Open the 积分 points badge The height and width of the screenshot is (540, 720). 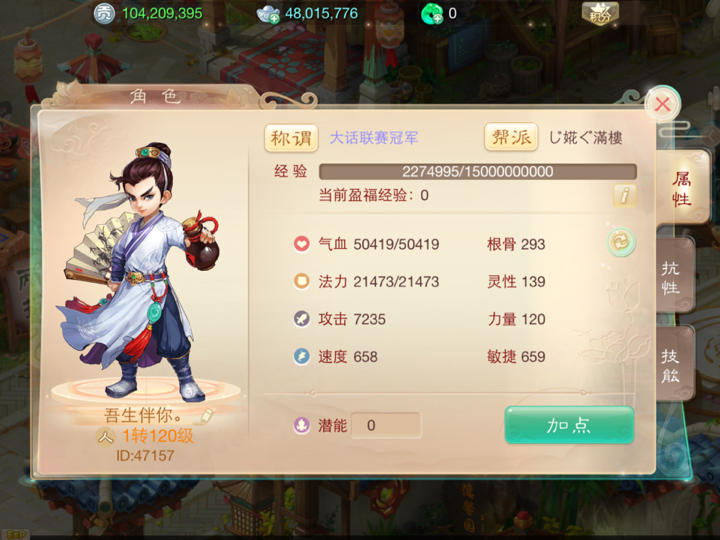600,14
